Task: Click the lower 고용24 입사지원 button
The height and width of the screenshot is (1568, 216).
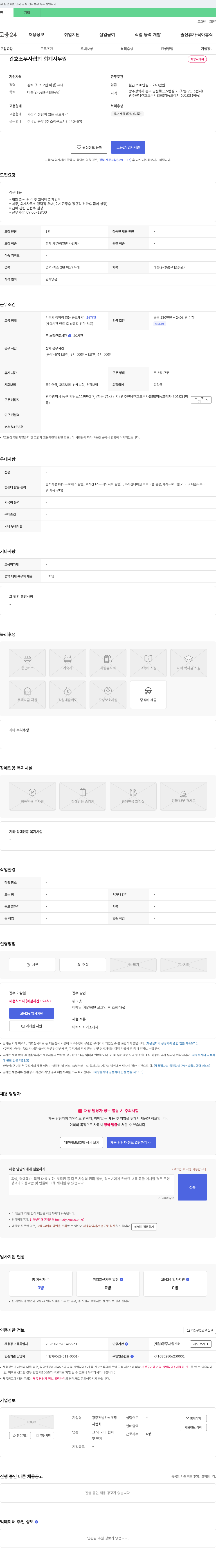Action: (x=32, y=1013)
